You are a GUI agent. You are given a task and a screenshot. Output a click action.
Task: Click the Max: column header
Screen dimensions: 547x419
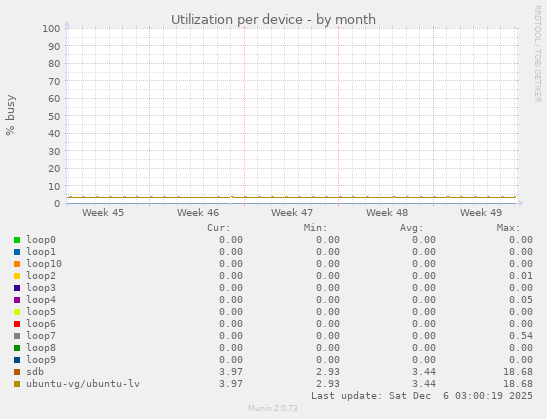pyautogui.click(x=508, y=228)
